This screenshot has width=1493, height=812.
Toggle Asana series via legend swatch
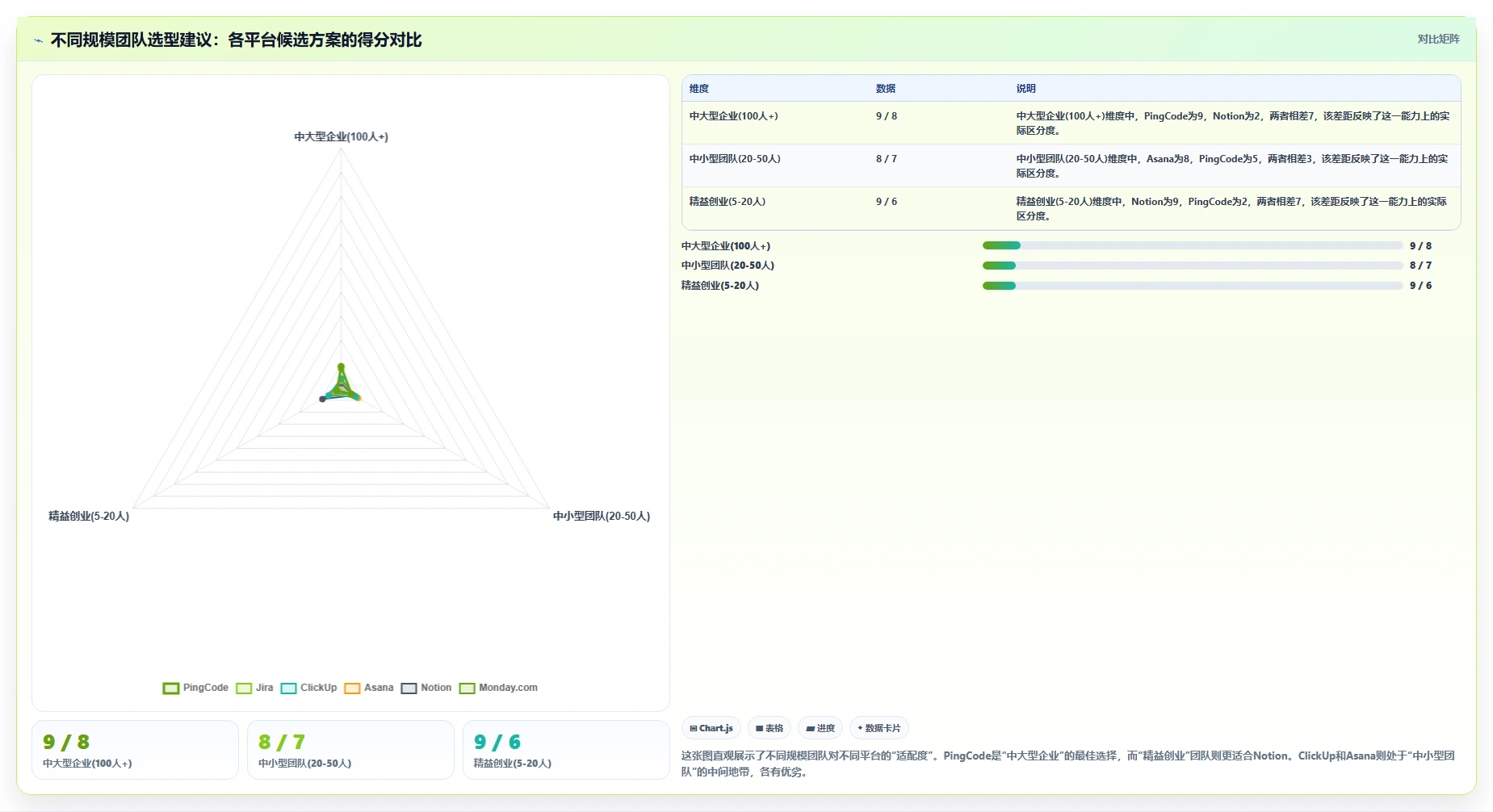[352, 689]
